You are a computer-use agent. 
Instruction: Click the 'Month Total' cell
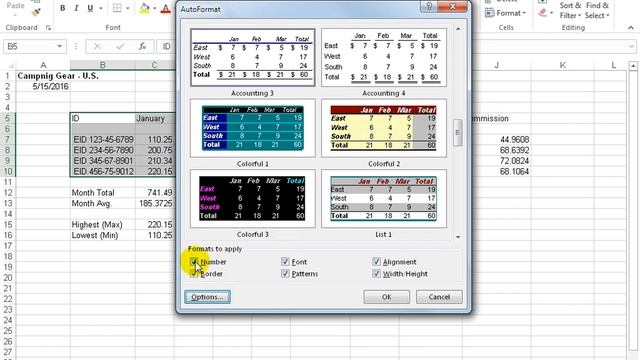(x=102, y=193)
